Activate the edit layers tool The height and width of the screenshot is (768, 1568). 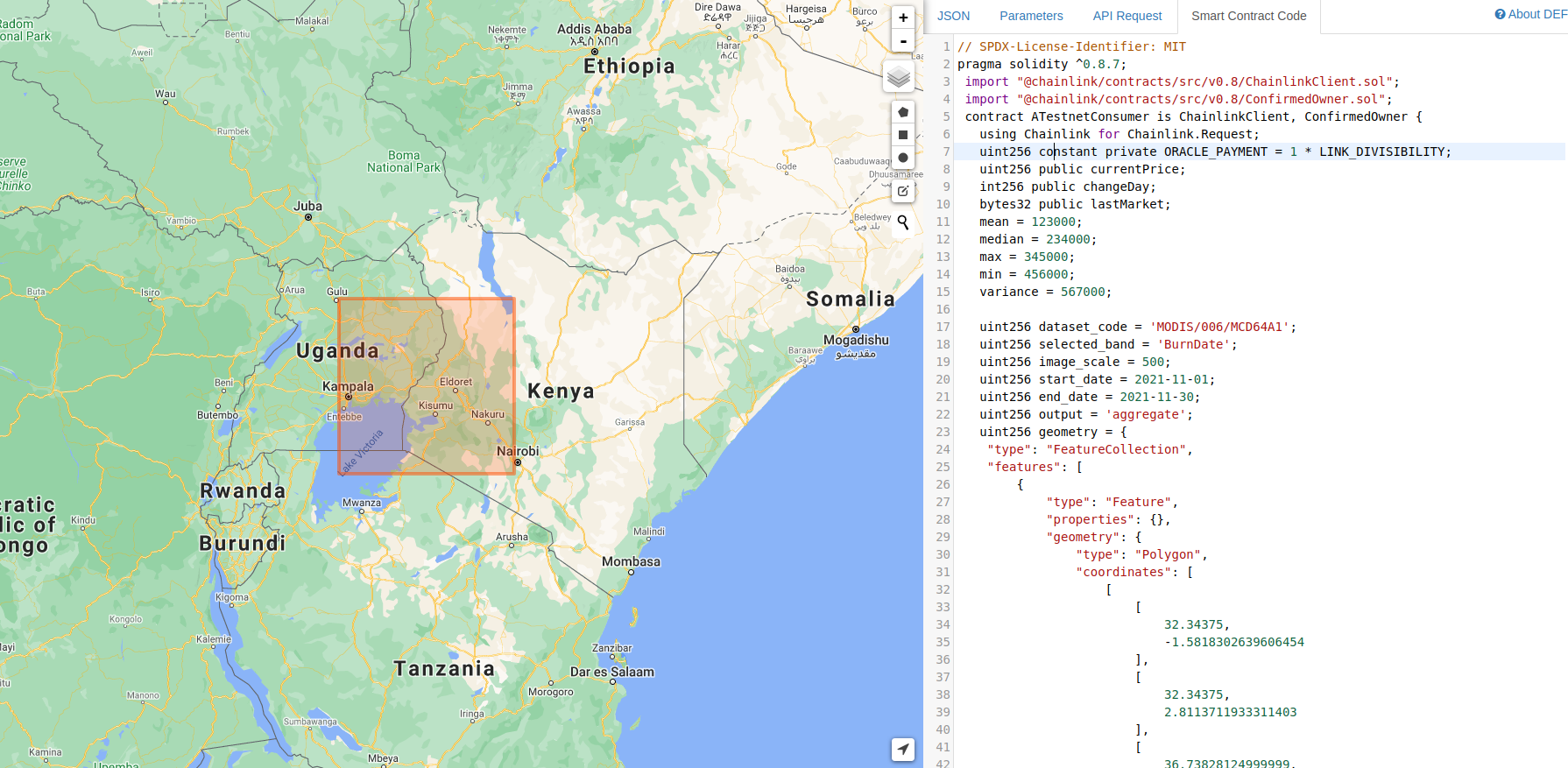point(903,191)
